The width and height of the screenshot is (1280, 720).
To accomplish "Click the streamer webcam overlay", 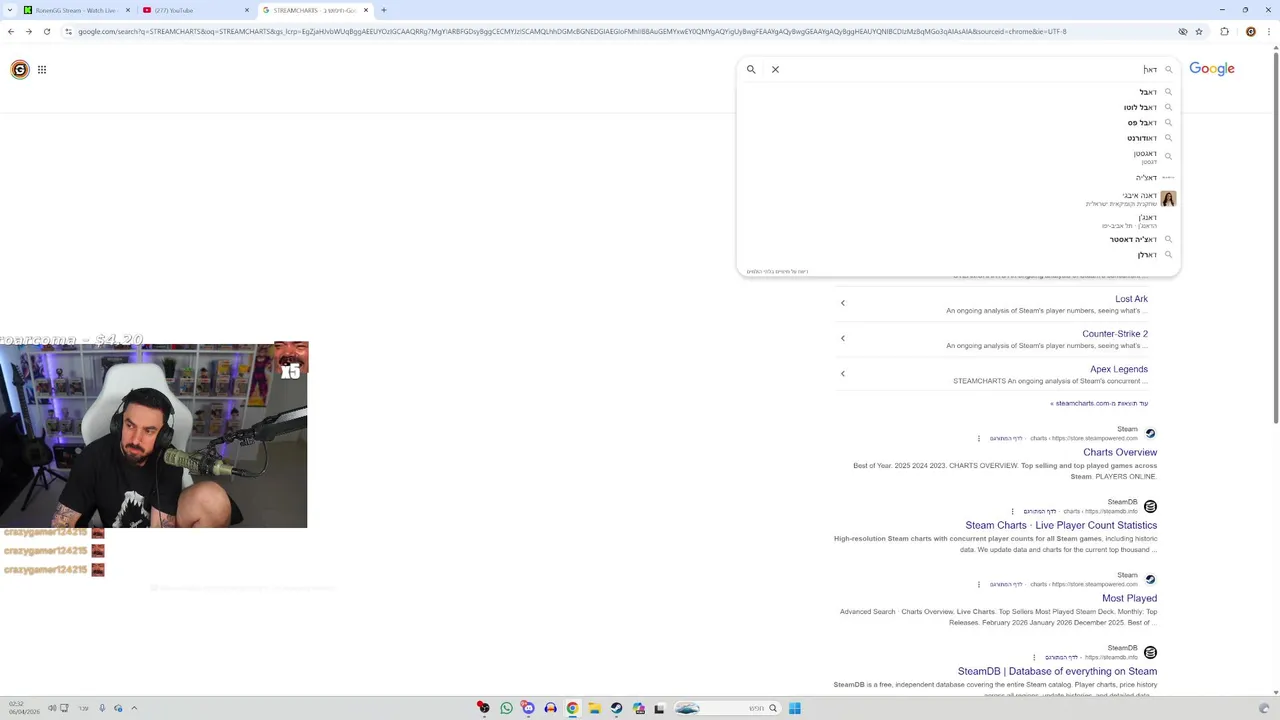I will click(x=154, y=435).
